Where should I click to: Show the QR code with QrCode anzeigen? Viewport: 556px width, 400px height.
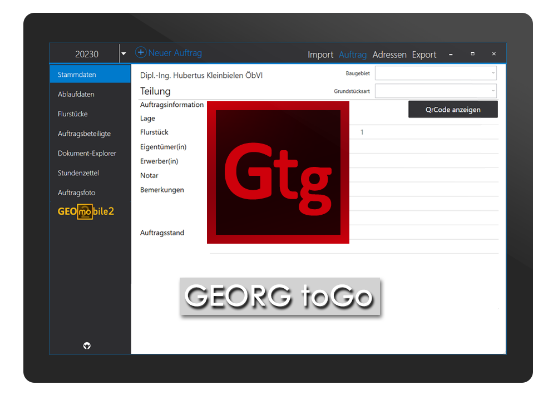tap(453, 110)
